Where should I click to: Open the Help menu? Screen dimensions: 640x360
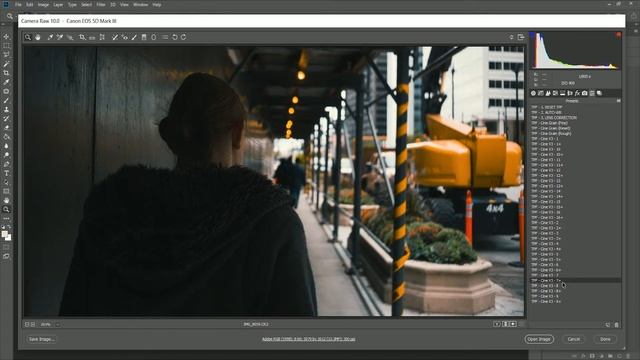[x=157, y=4]
